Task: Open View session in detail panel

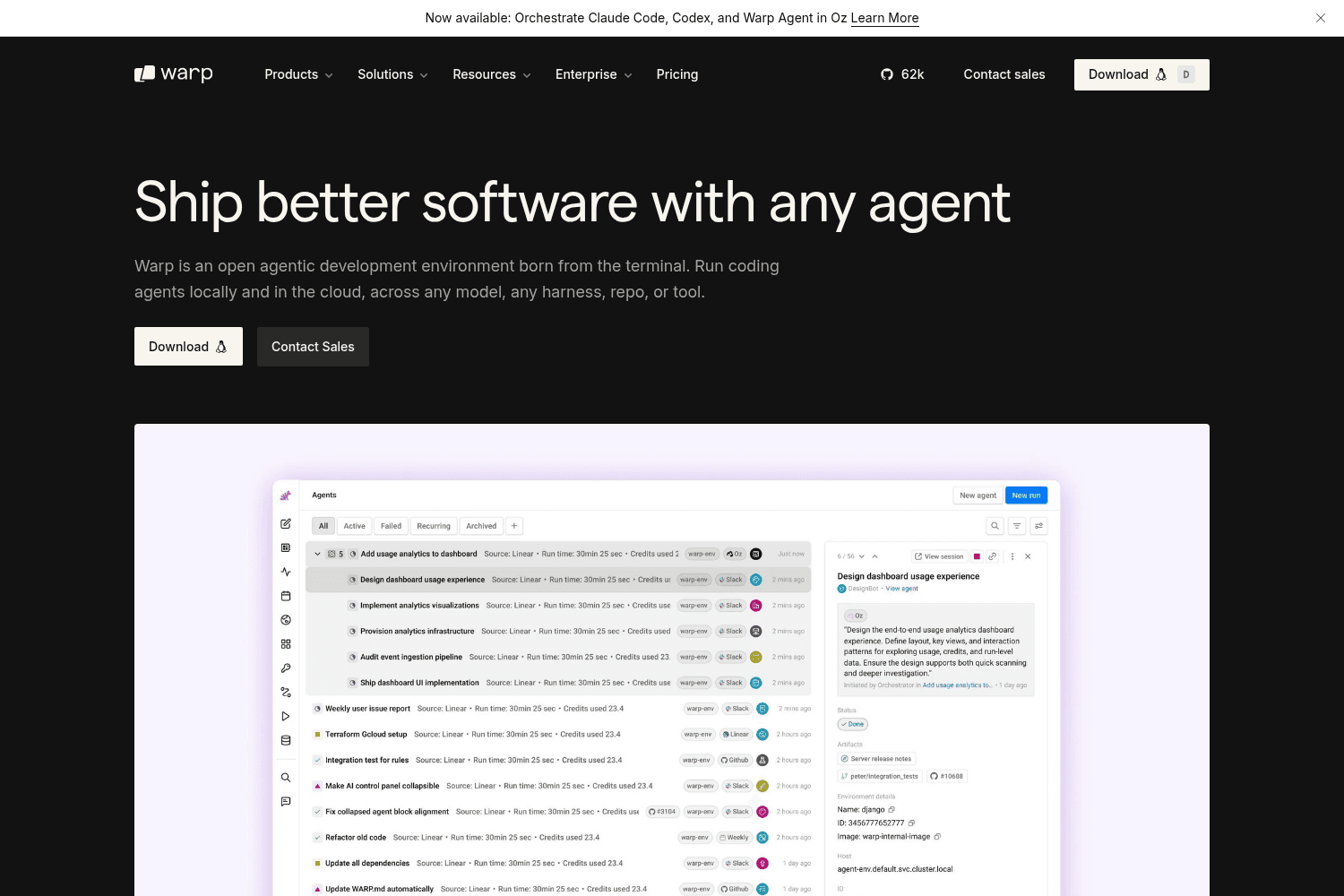Action: point(939,556)
